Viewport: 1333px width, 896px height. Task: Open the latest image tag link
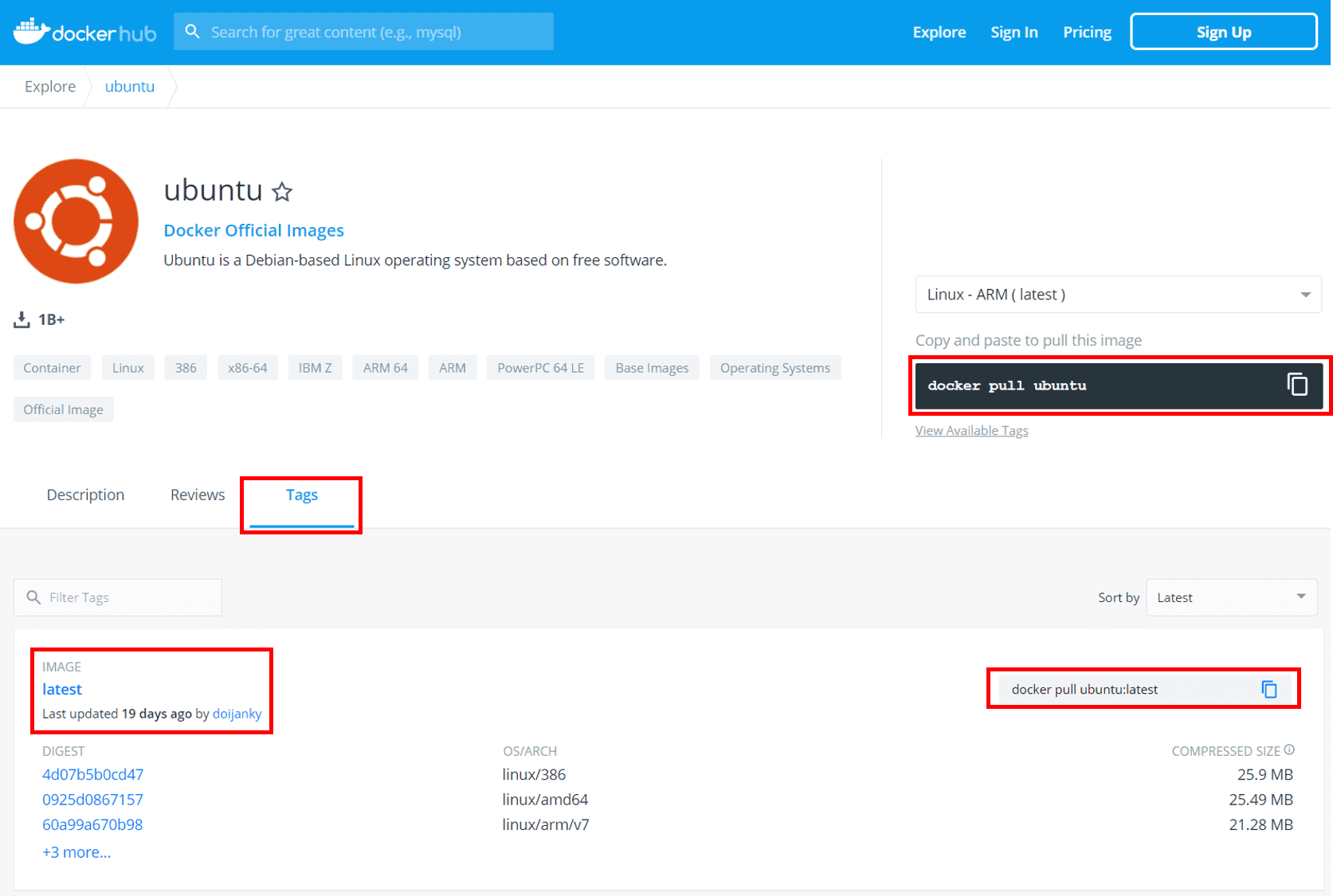(x=62, y=689)
